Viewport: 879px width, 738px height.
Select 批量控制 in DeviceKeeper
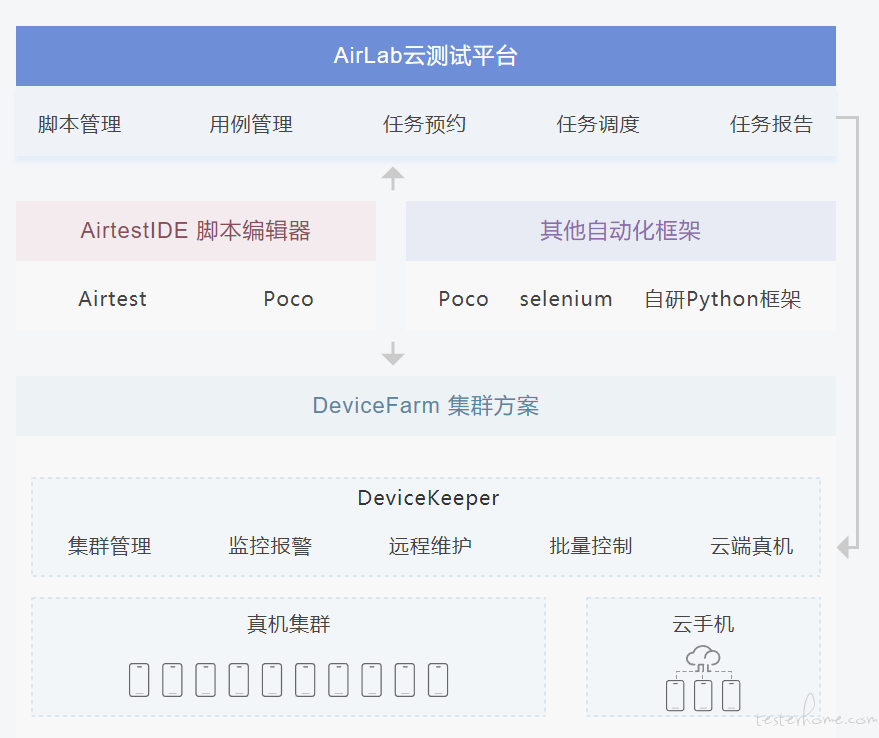coord(591,546)
